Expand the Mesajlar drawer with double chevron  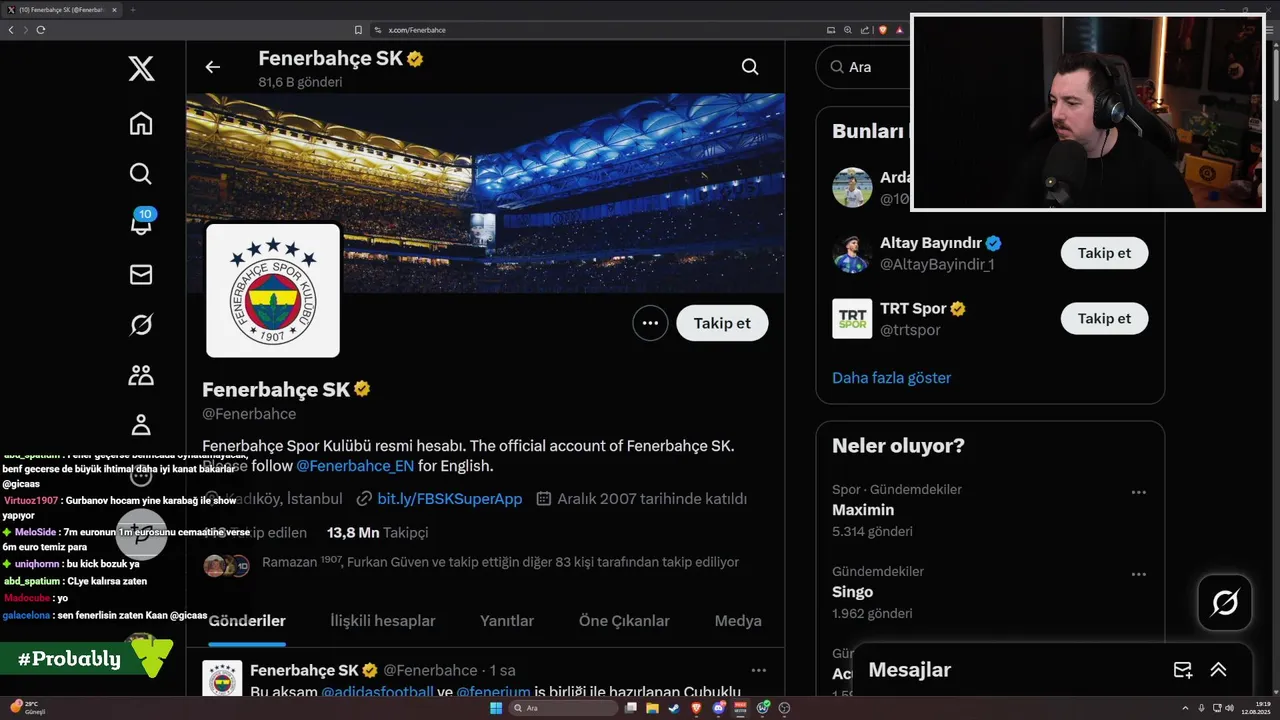(1218, 670)
